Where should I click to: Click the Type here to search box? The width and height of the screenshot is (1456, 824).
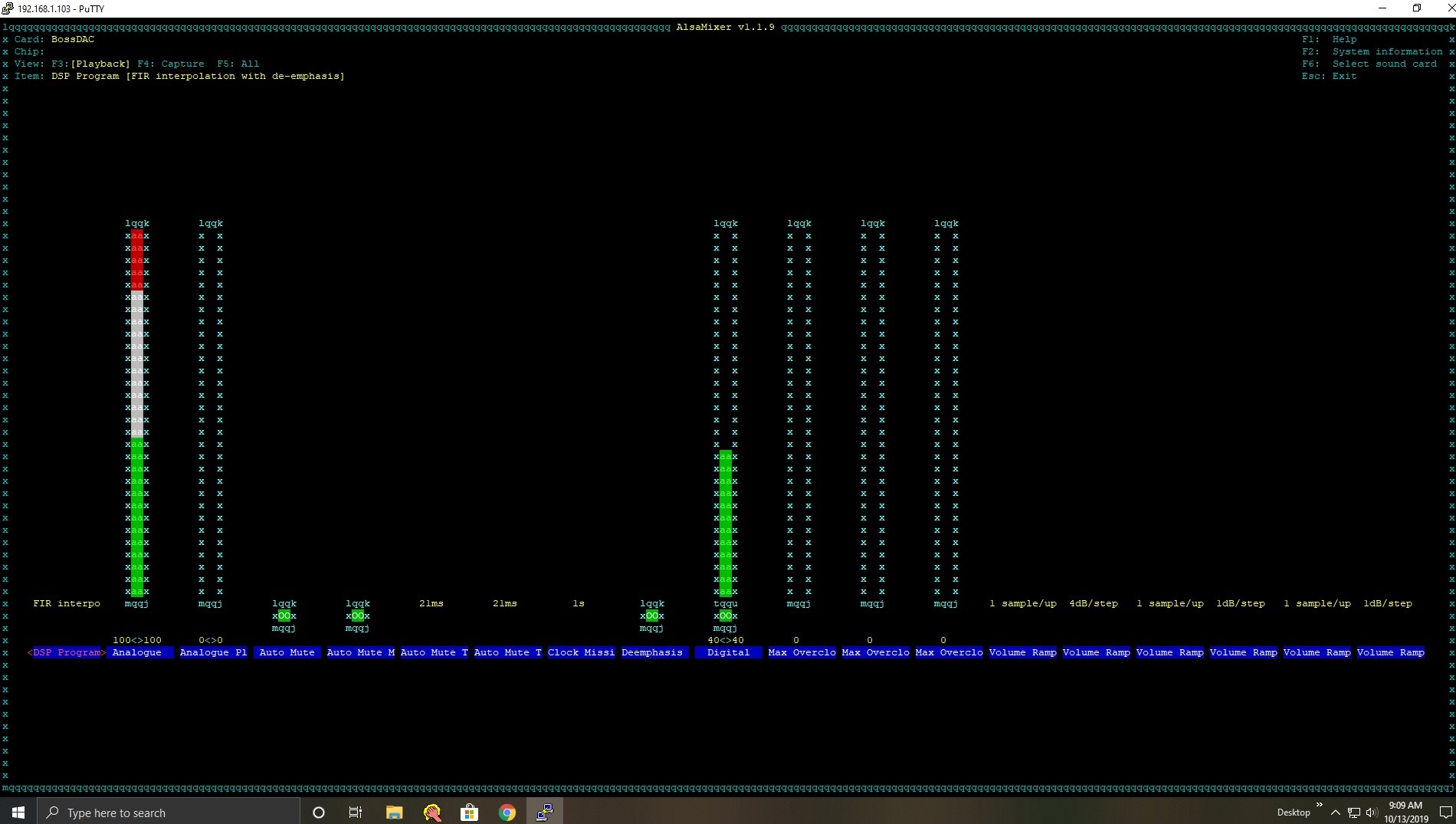pyautogui.click(x=169, y=813)
